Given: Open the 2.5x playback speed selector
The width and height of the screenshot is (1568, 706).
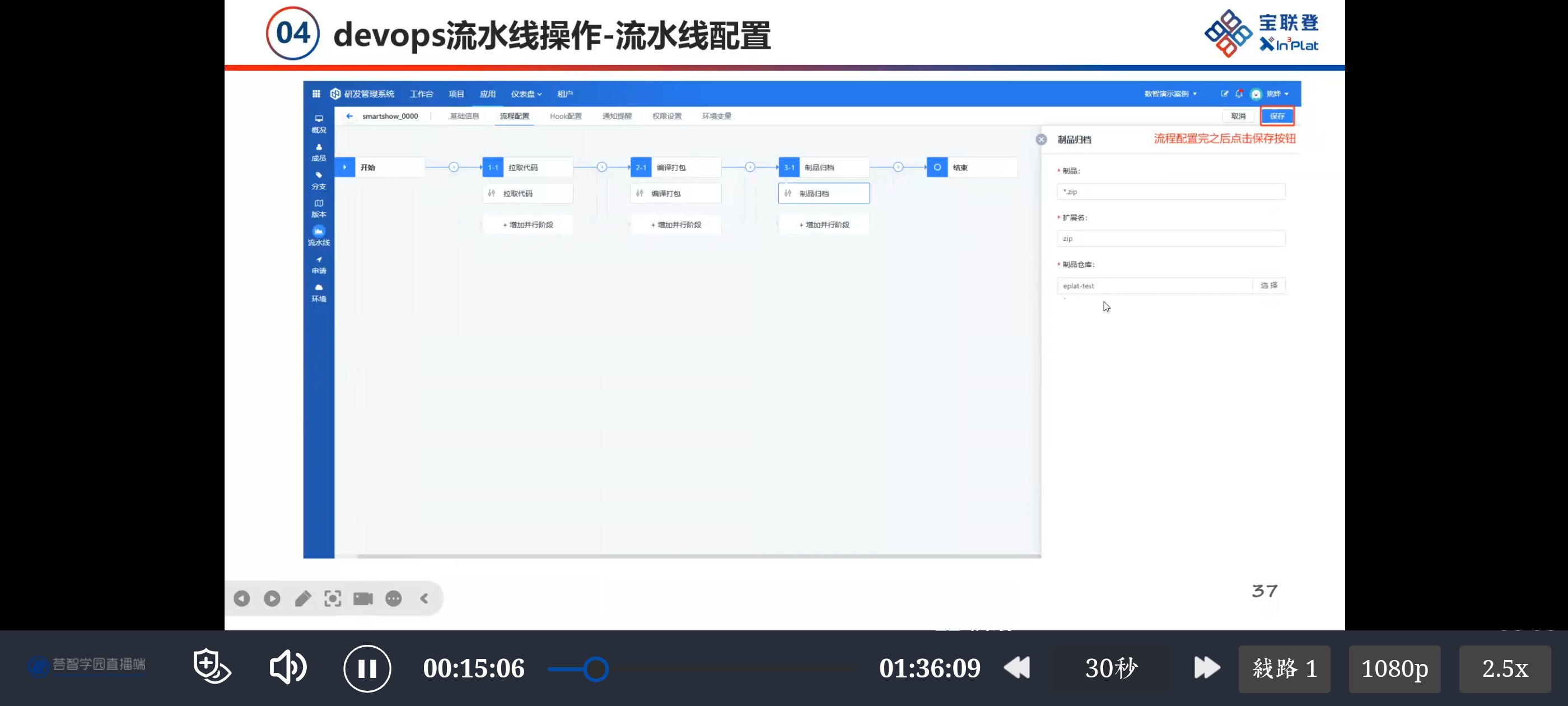Looking at the screenshot, I should coord(1504,669).
